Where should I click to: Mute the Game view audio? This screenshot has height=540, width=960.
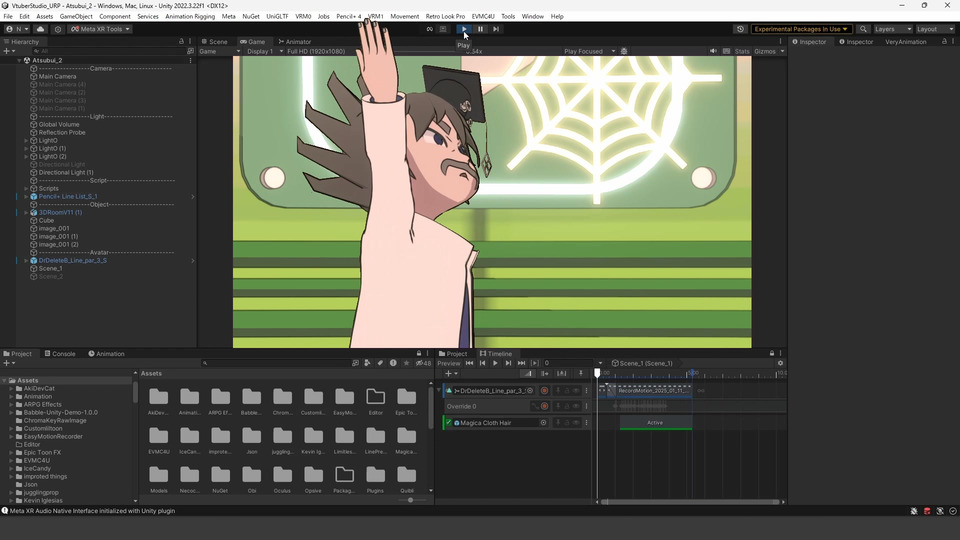pos(713,51)
